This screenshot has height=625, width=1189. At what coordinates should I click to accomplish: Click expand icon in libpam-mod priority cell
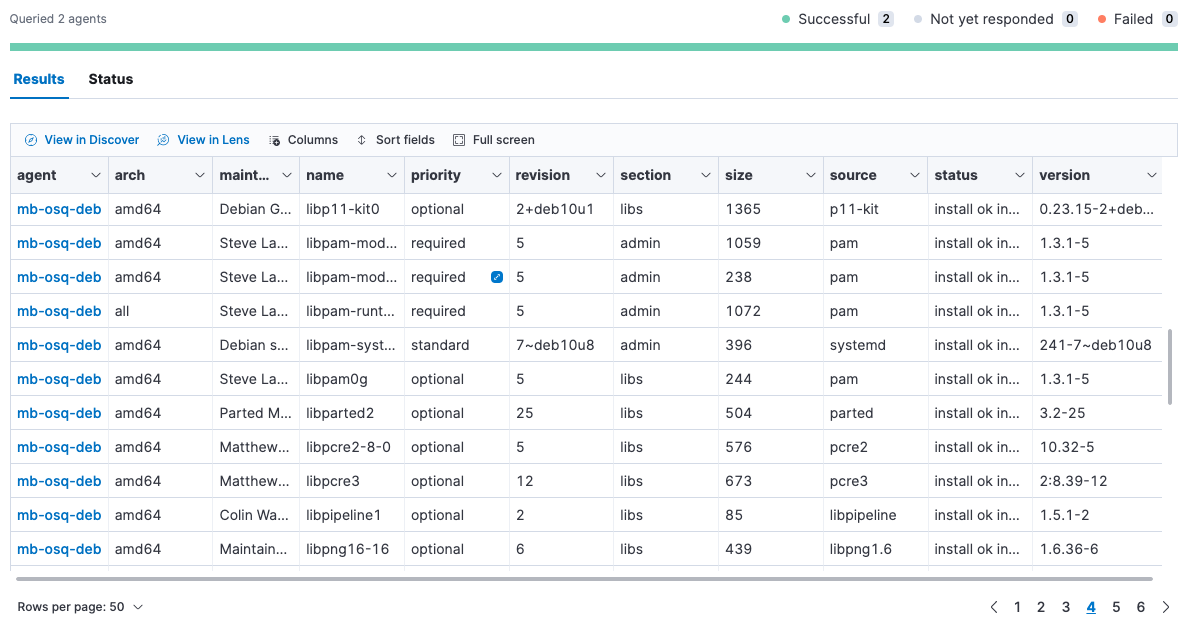coord(497,277)
